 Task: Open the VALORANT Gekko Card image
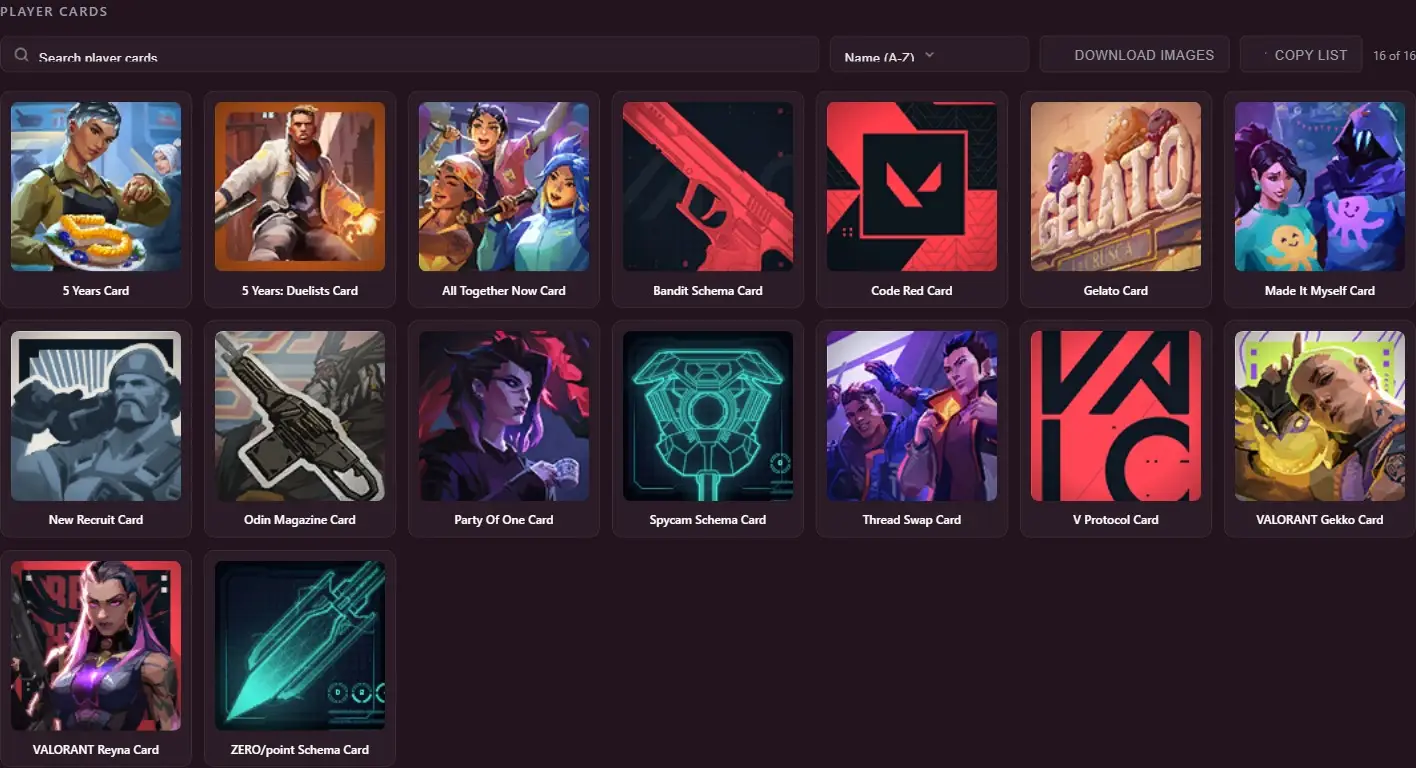tap(1320, 416)
